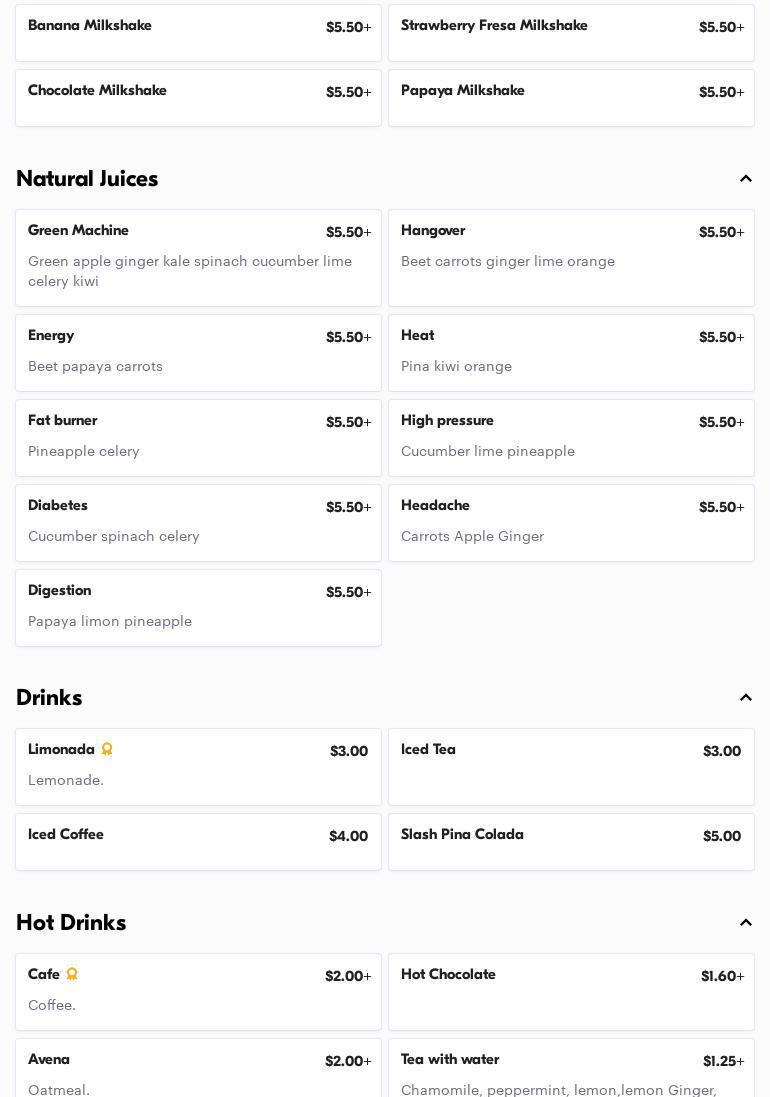Select the Hangover juice card
This screenshot has height=1097, width=770.
point(571,258)
